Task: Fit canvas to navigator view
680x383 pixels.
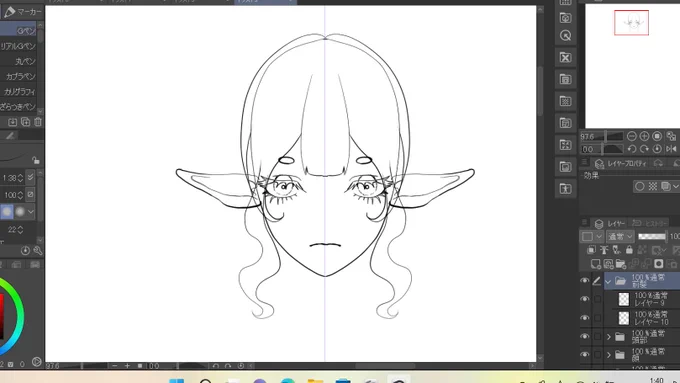Action: coord(657,136)
